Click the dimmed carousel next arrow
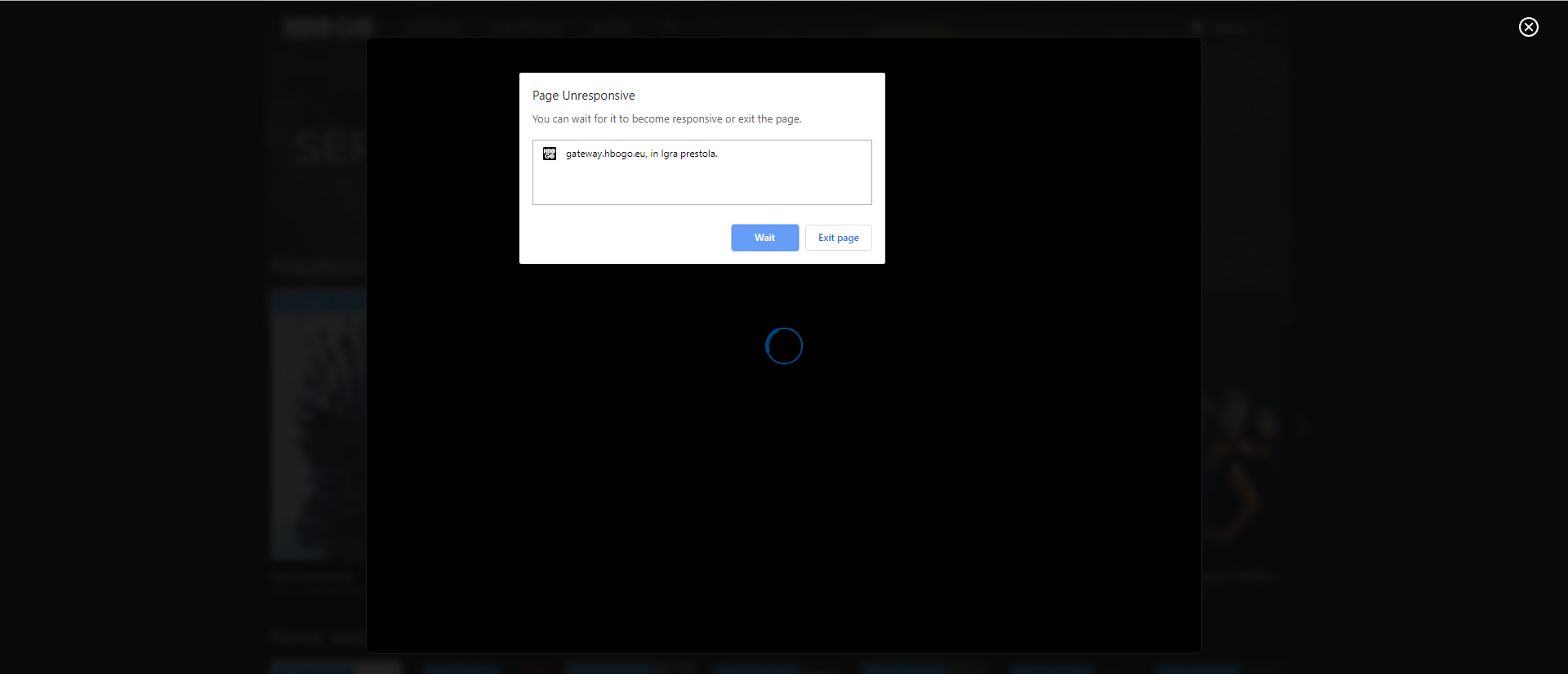This screenshot has width=1568, height=674. (1302, 426)
